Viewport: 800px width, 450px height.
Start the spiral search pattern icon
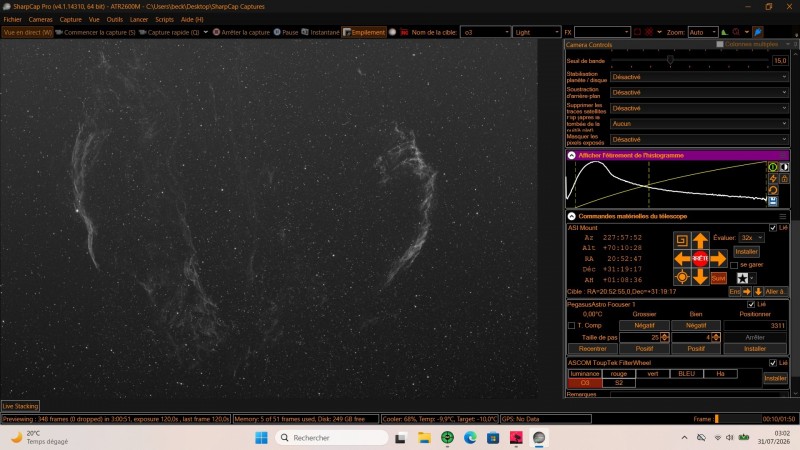682,240
